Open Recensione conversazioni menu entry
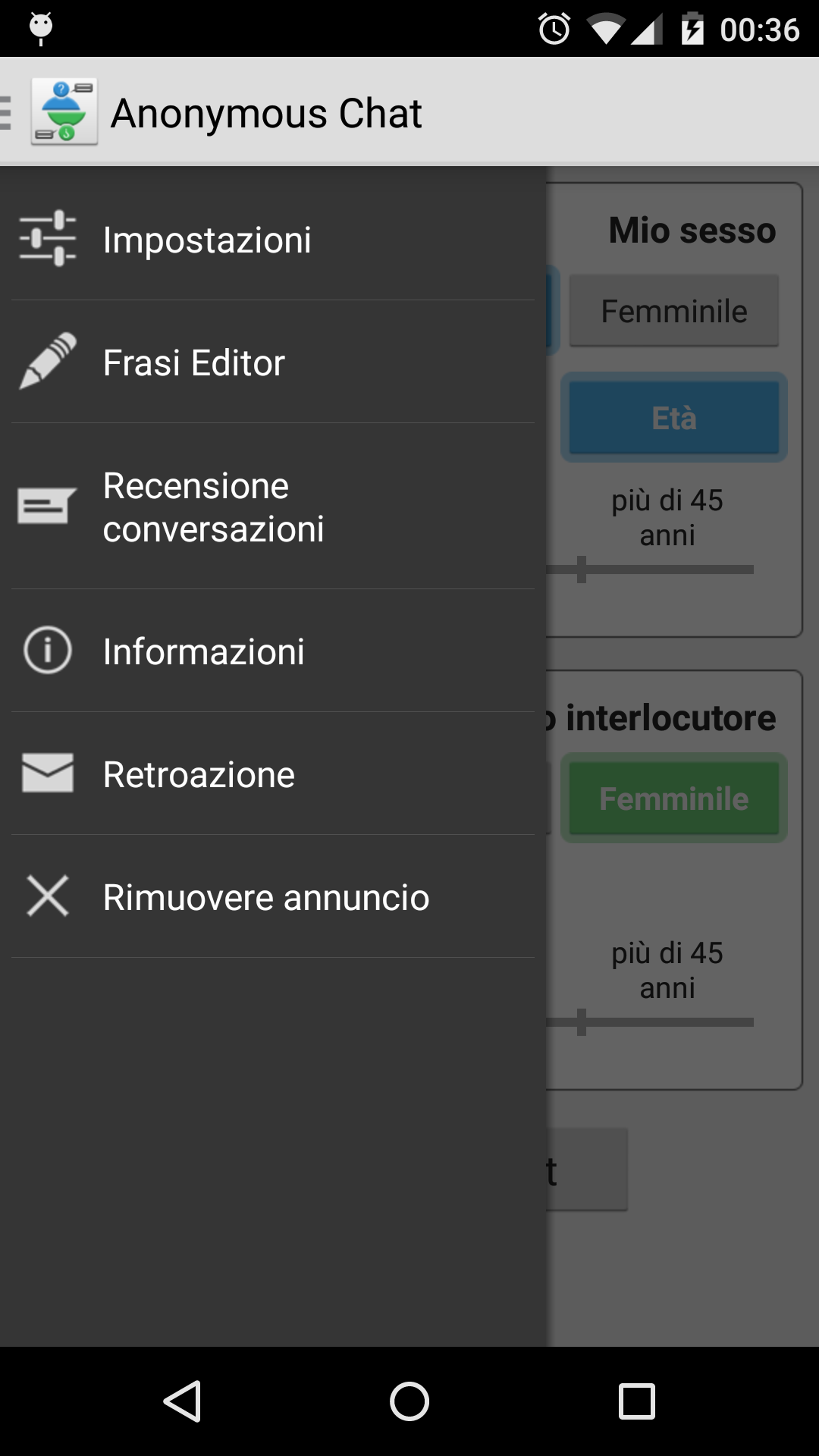This screenshot has width=819, height=1456. (273, 507)
